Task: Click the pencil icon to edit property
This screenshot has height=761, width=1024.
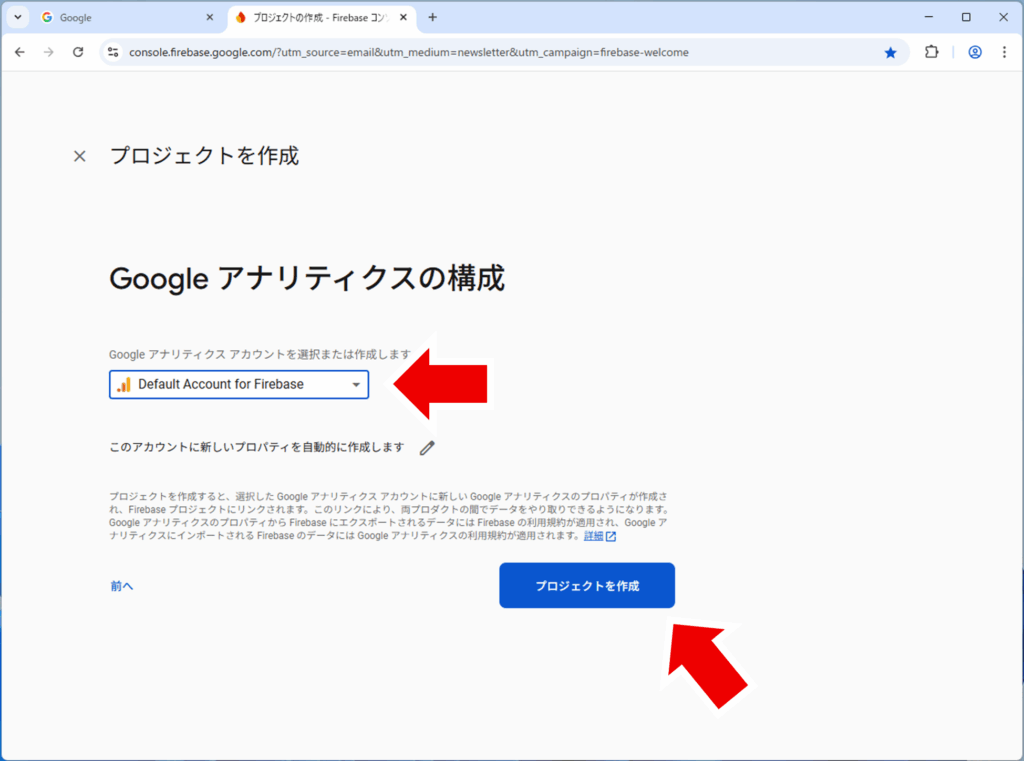Action: pyautogui.click(x=427, y=447)
